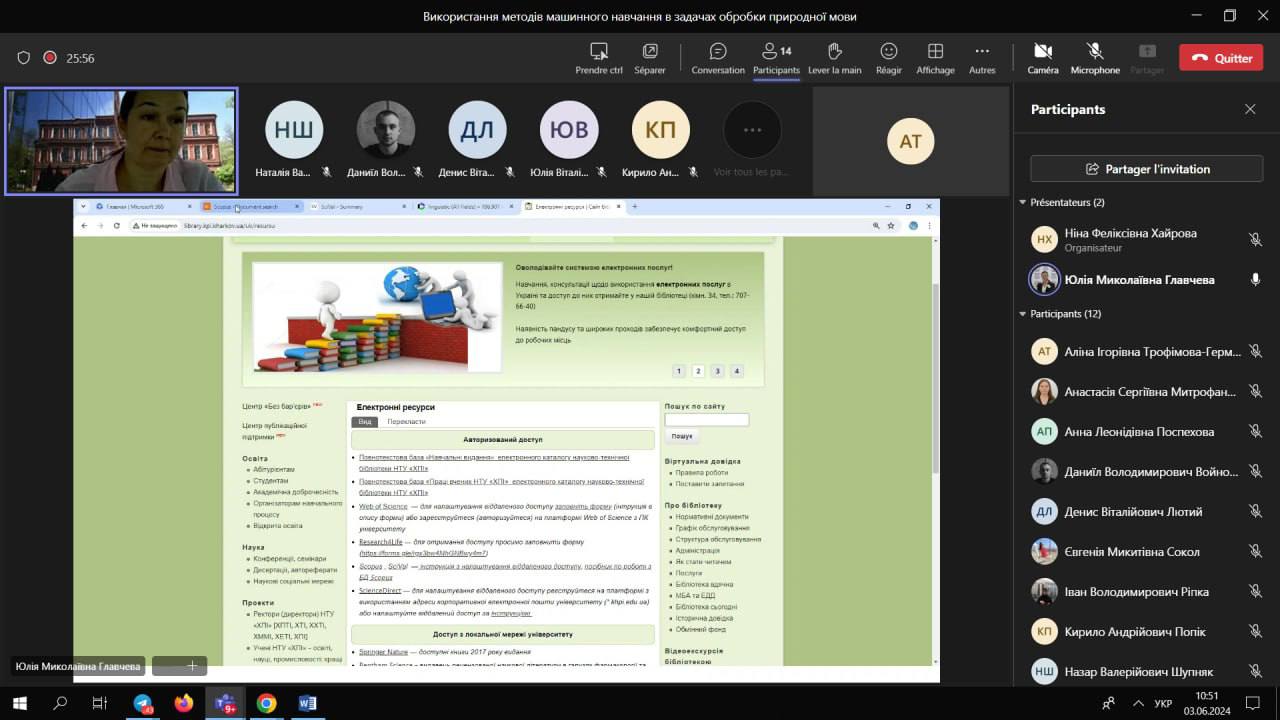Screen dimensions: 1280x720
Task: Click the Séparer pop-out icon
Action: (x=649, y=52)
